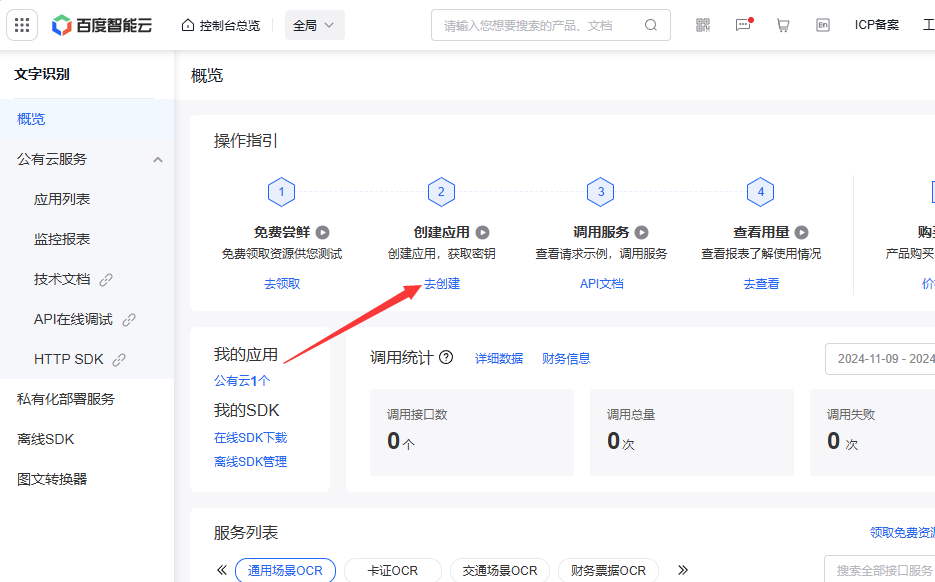Click the help icon beside 调用统计
This screenshot has width=935, height=582.
pyautogui.click(x=446, y=357)
